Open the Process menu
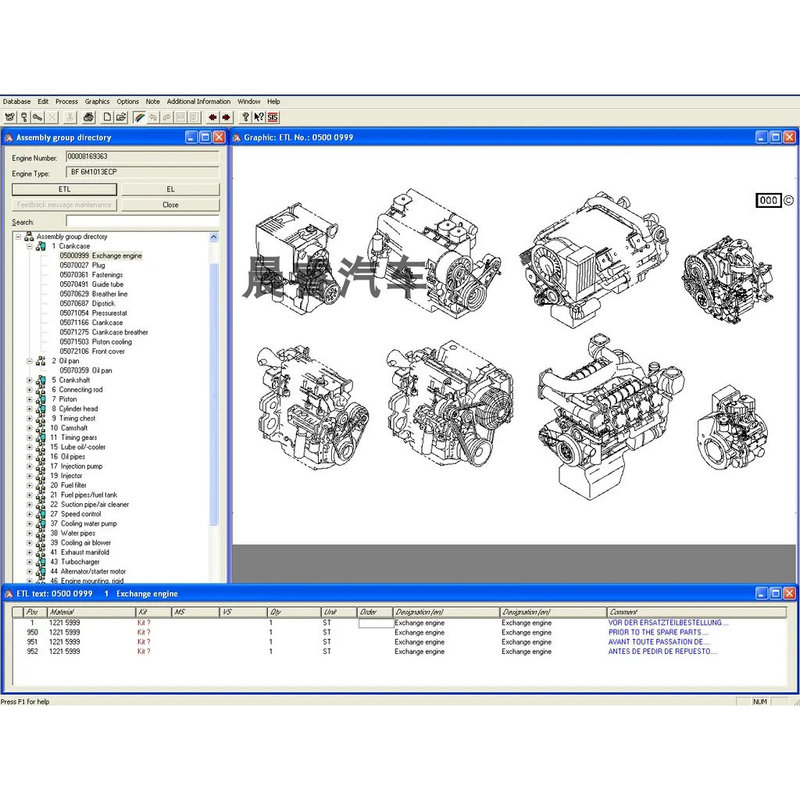This screenshot has height=800, width=800. pos(67,102)
